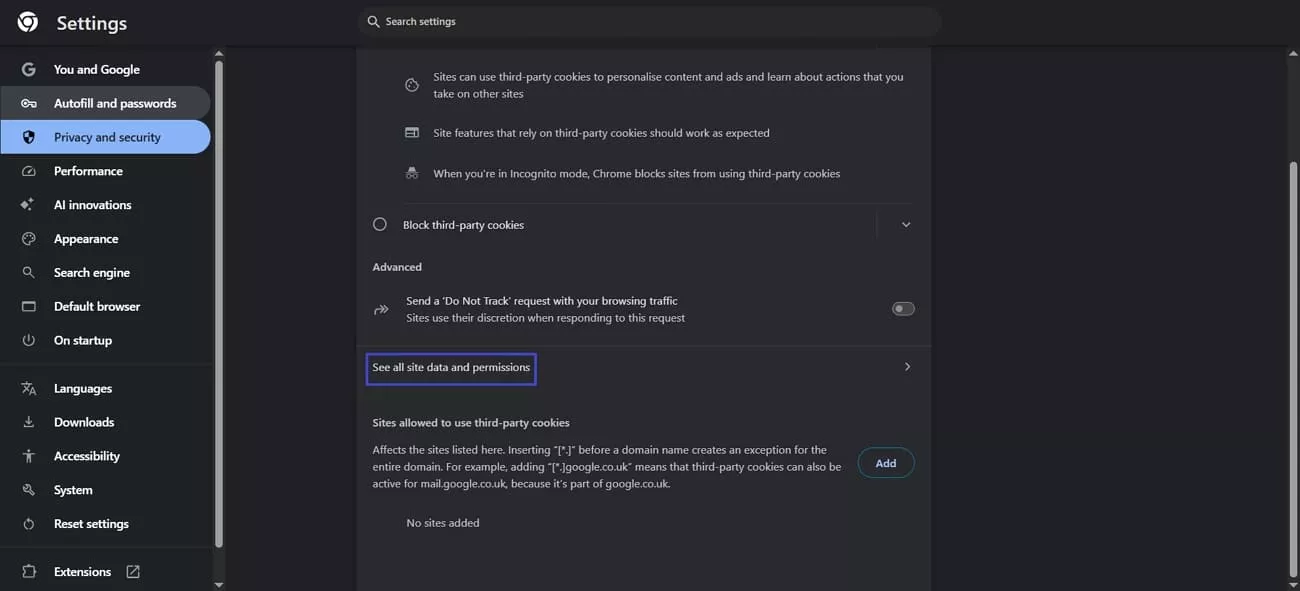Toggle the Do Not Track switch
The height and width of the screenshot is (591, 1300).
pyautogui.click(x=903, y=309)
